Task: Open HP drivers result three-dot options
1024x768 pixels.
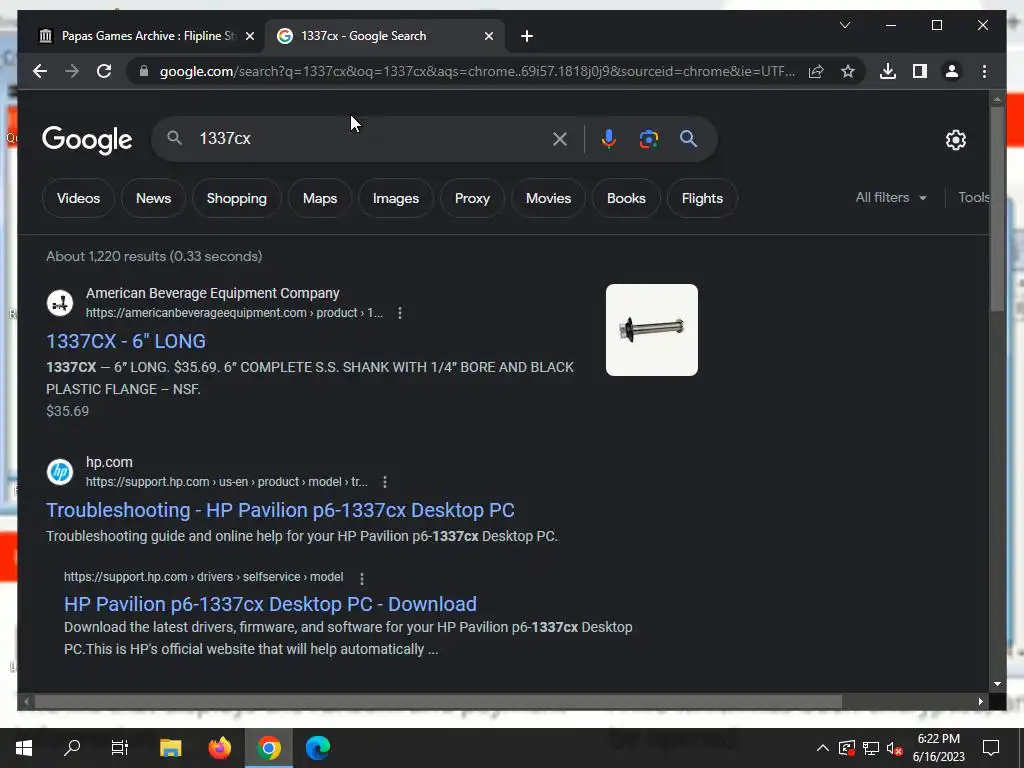Action: pos(362,578)
